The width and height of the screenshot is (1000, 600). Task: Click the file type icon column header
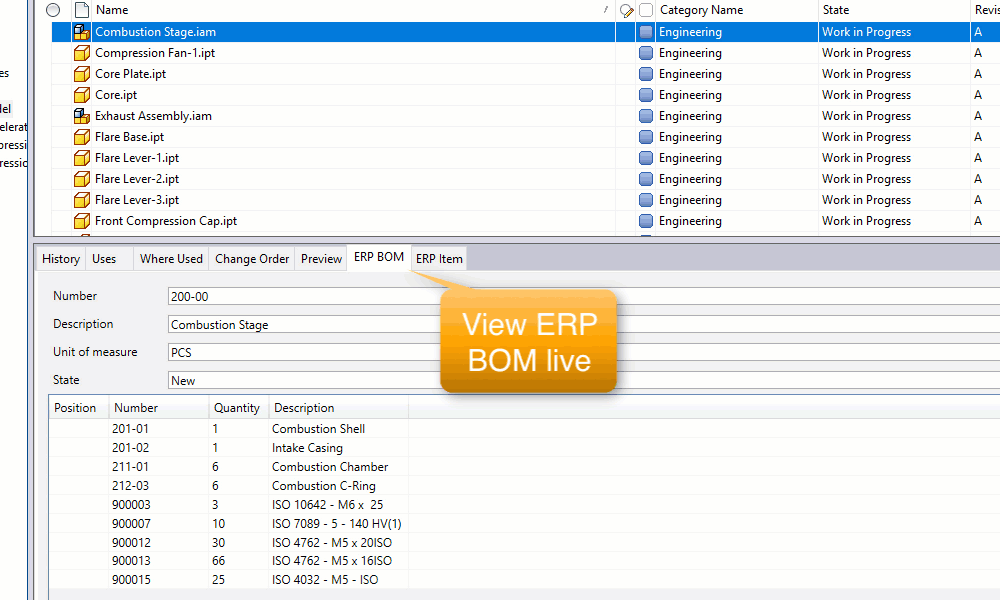pos(81,10)
